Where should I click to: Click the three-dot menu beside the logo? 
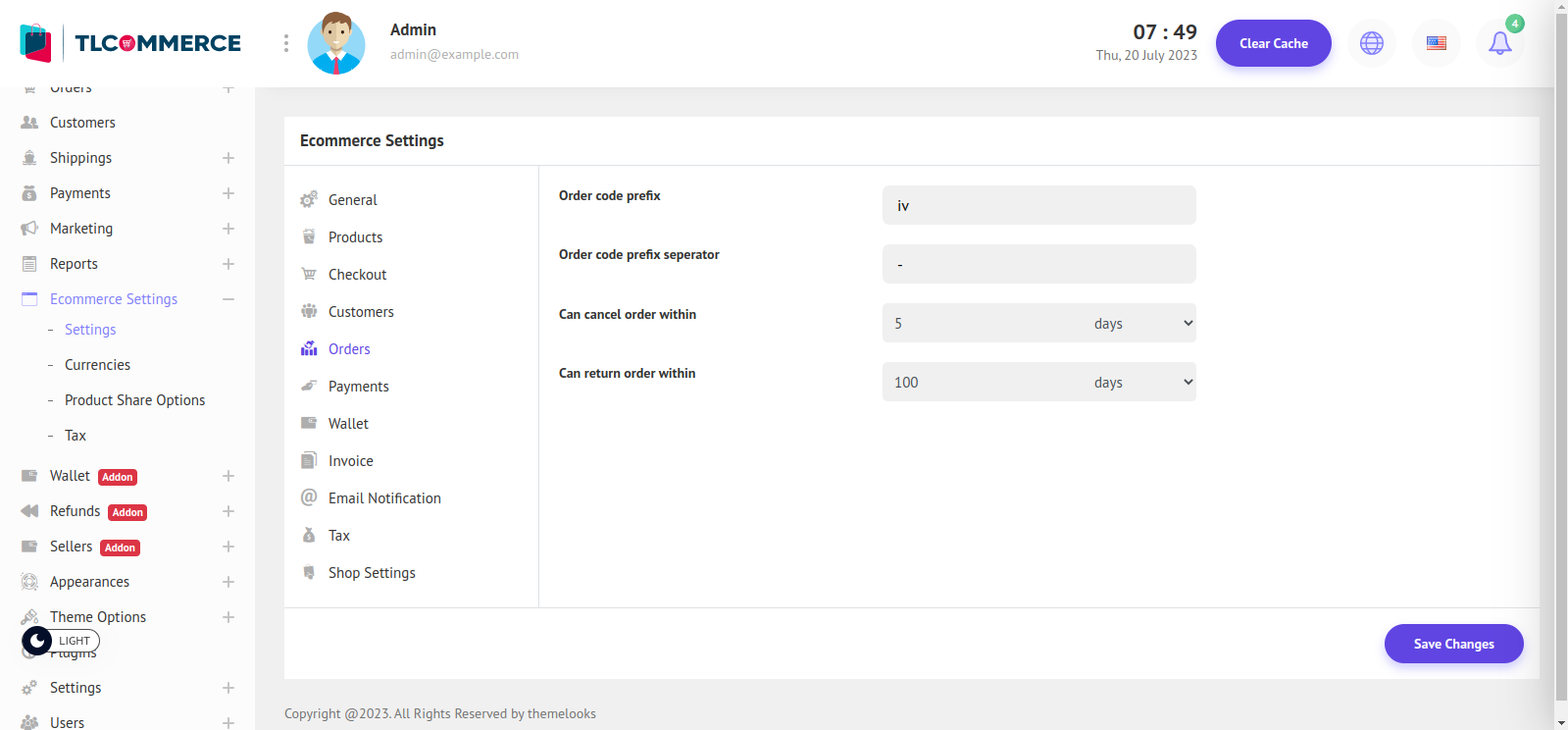pos(285,43)
